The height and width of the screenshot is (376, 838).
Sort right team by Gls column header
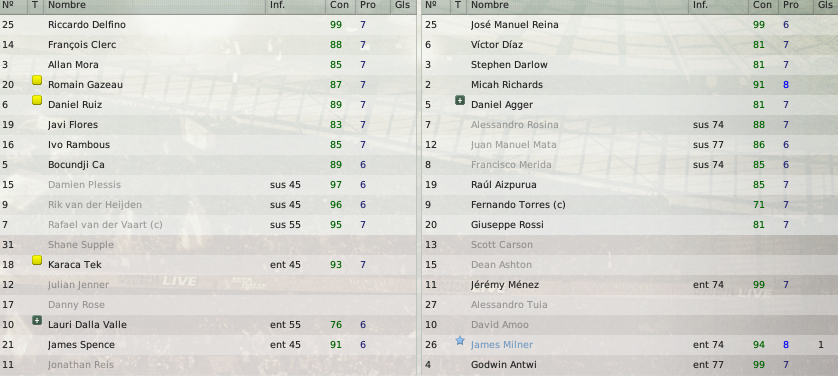pos(826,5)
